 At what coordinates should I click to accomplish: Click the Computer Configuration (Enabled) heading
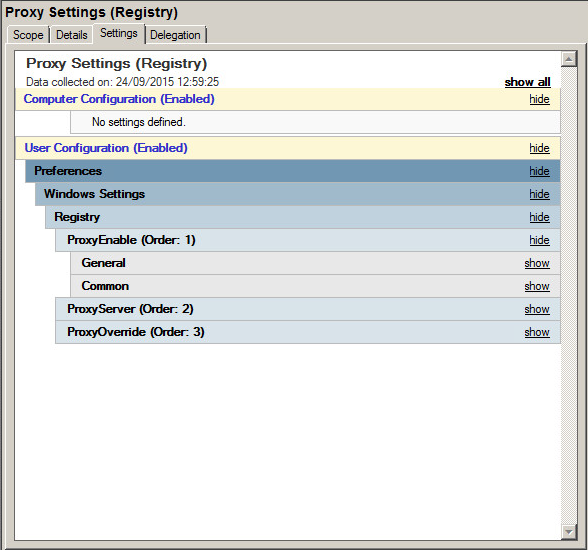coord(119,99)
